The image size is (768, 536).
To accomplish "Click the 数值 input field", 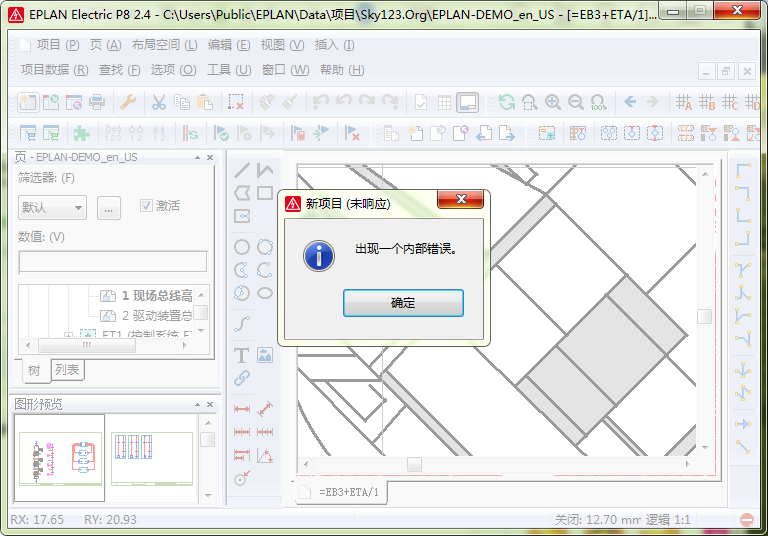I will tap(112, 261).
